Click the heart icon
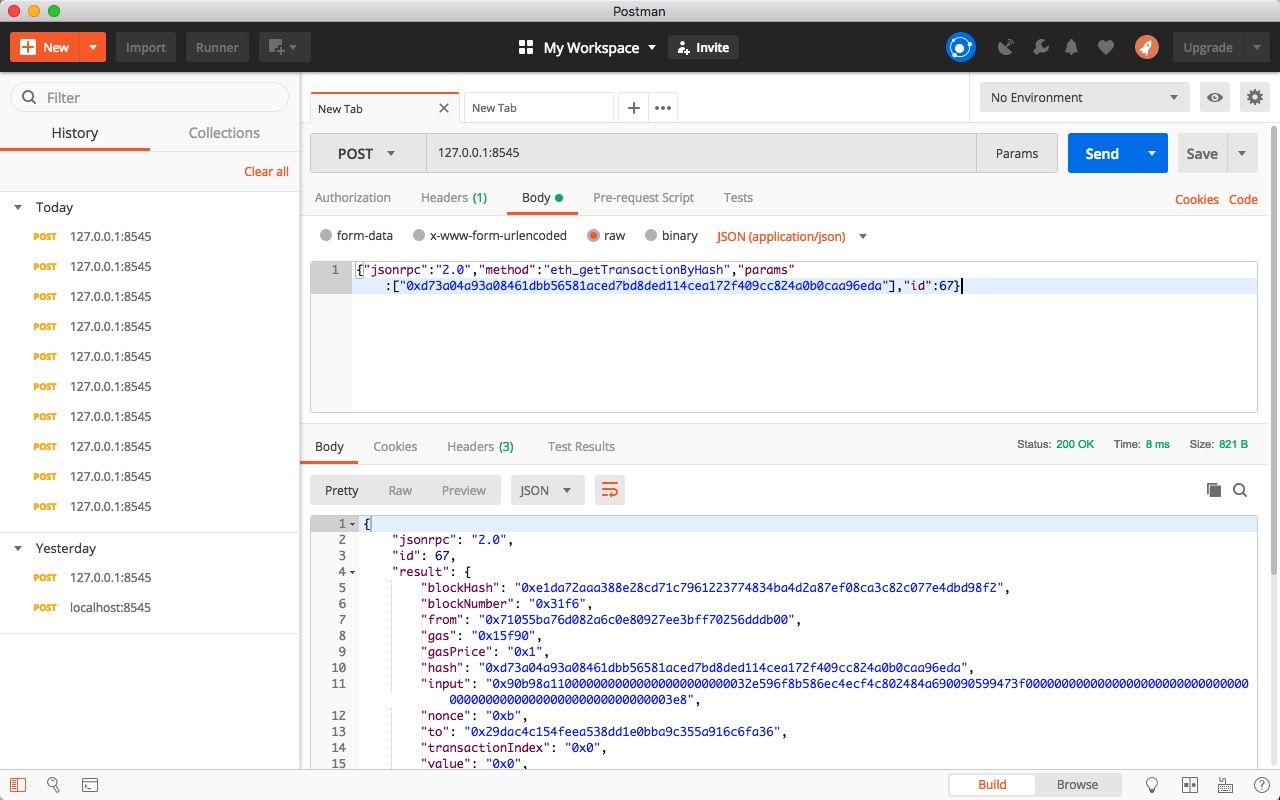Screen dimensions: 1280x800 (x=1105, y=47)
